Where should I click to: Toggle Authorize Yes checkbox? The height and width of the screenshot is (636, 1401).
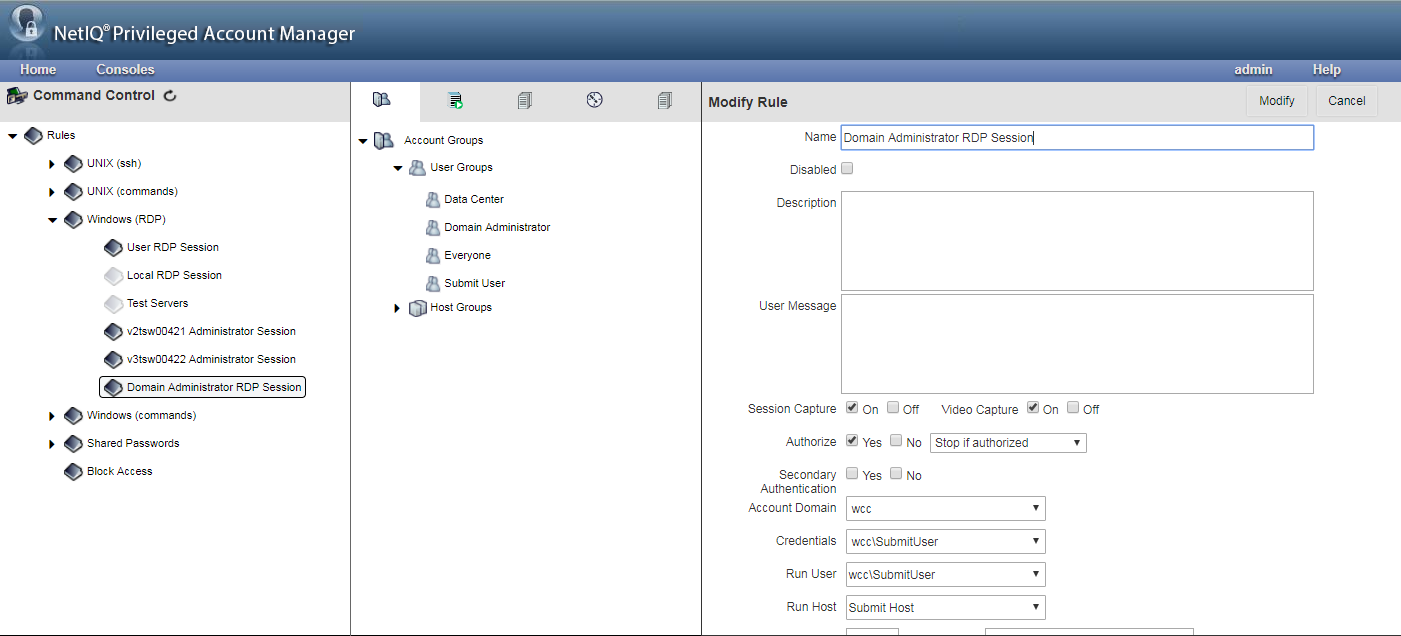pos(852,441)
